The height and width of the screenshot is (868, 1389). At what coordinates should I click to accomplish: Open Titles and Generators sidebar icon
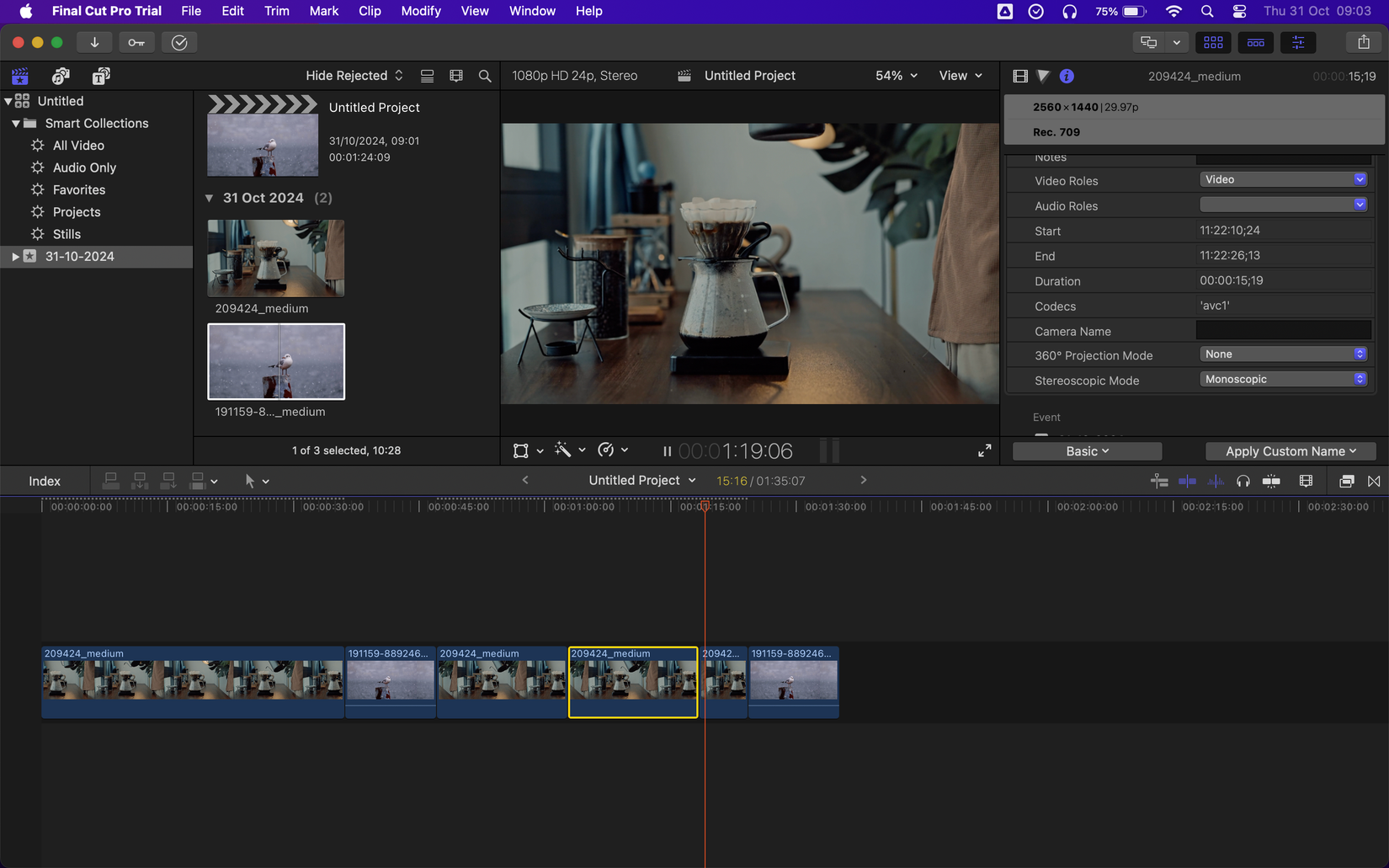coord(101,76)
